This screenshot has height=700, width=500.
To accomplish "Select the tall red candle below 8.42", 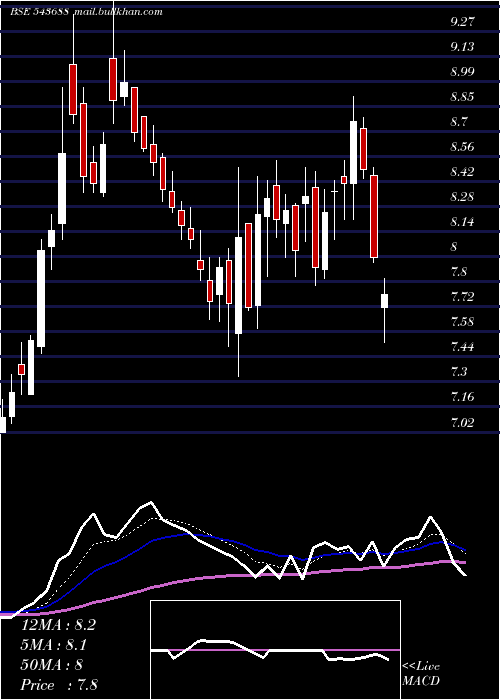I will click(374, 217).
